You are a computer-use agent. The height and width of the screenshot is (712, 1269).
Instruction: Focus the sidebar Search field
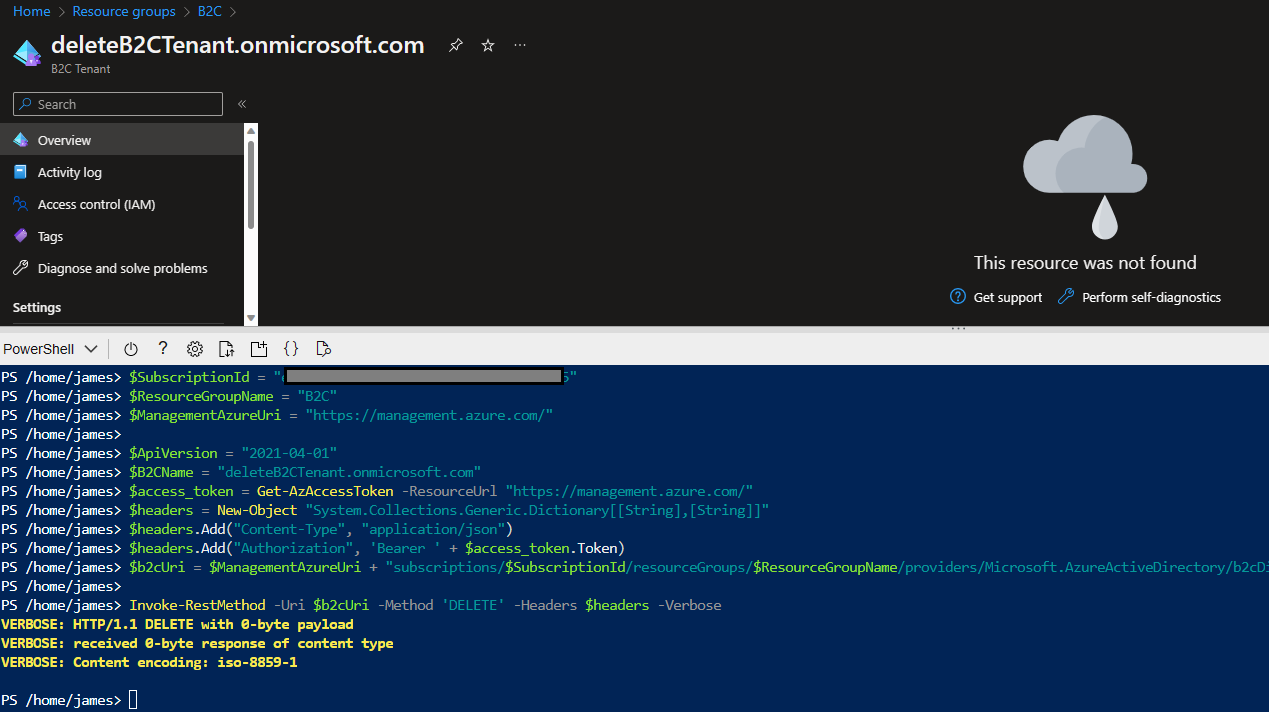point(118,104)
